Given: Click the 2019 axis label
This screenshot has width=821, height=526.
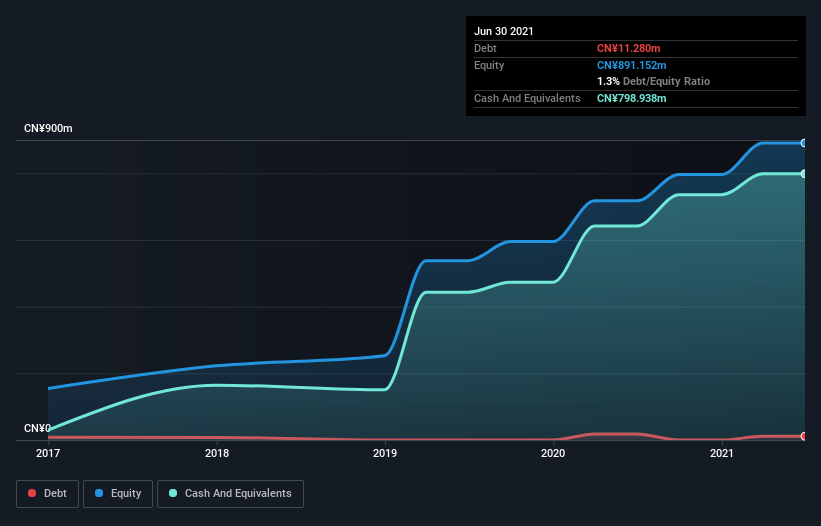Looking at the screenshot, I should pyautogui.click(x=385, y=453).
